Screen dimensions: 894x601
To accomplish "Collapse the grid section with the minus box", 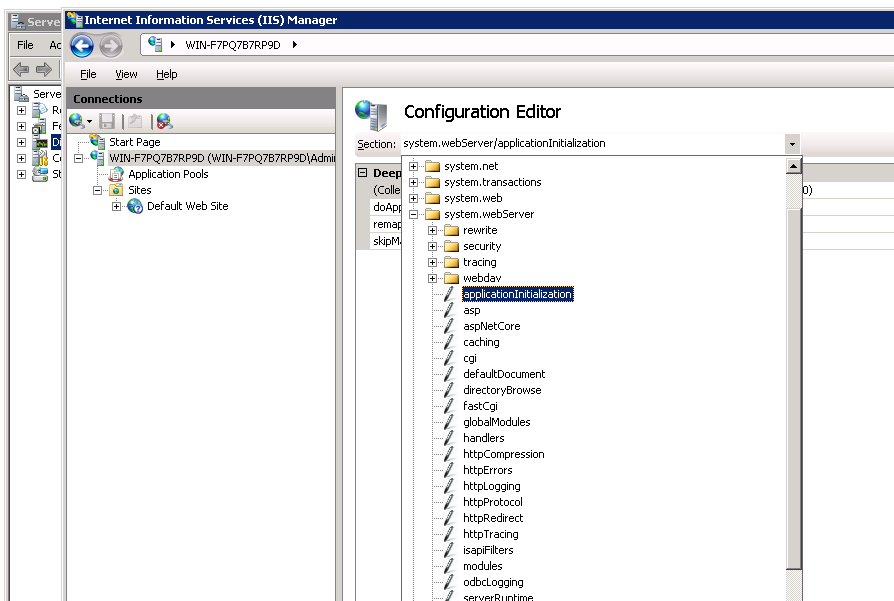I will click(360, 171).
